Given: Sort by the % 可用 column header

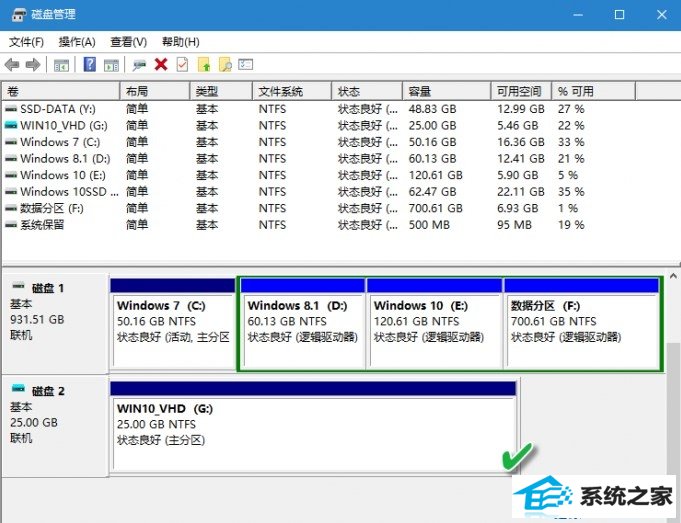Looking at the screenshot, I should click(x=594, y=91).
